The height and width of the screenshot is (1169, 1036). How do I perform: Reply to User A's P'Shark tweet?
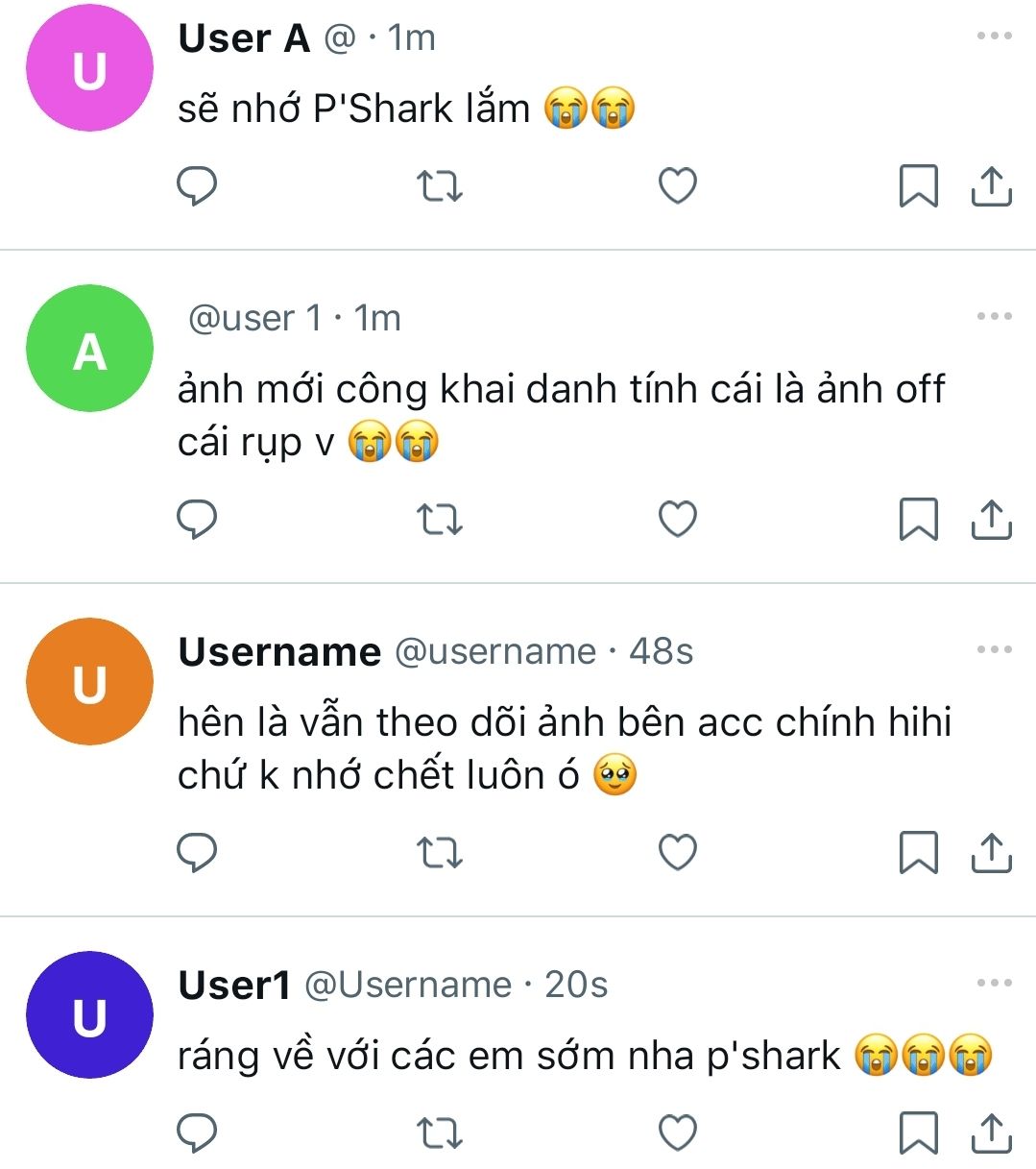[x=198, y=185]
